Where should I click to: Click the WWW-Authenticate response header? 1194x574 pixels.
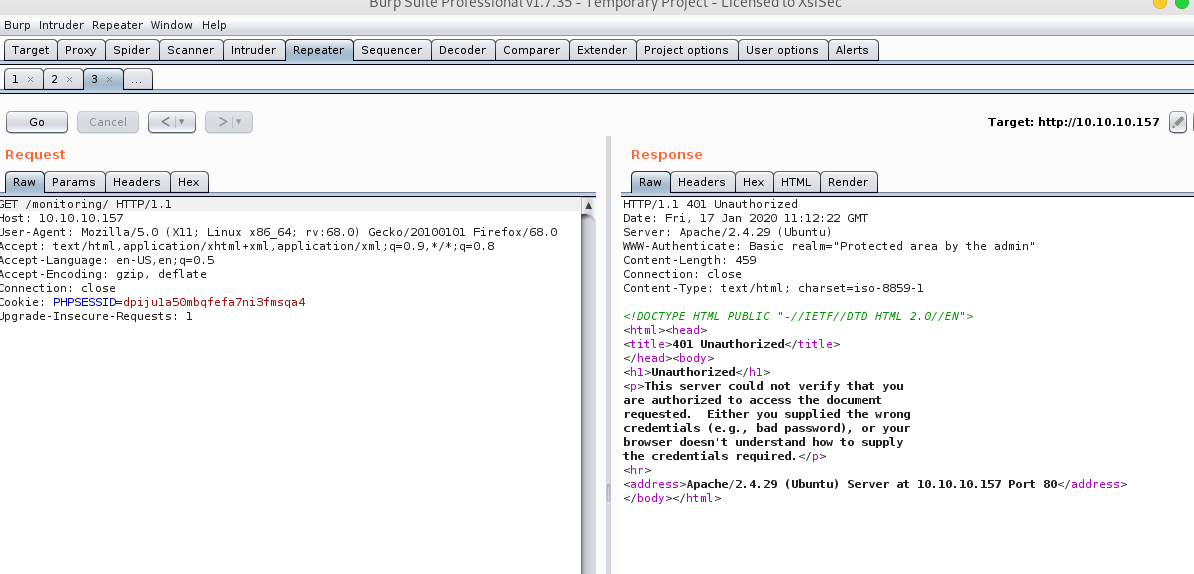tap(829, 246)
